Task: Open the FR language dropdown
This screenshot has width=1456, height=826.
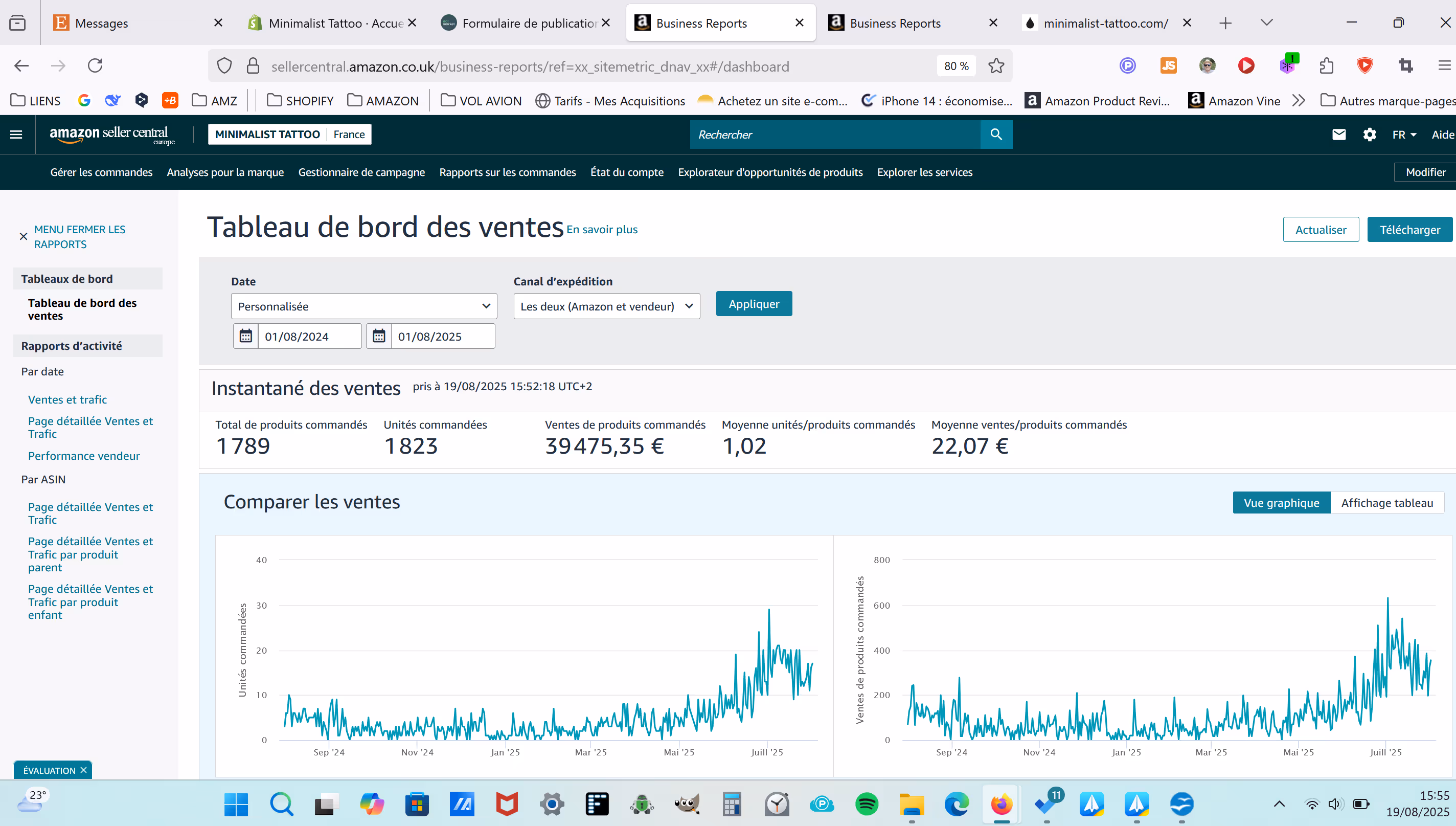Action: click(x=1404, y=135)
